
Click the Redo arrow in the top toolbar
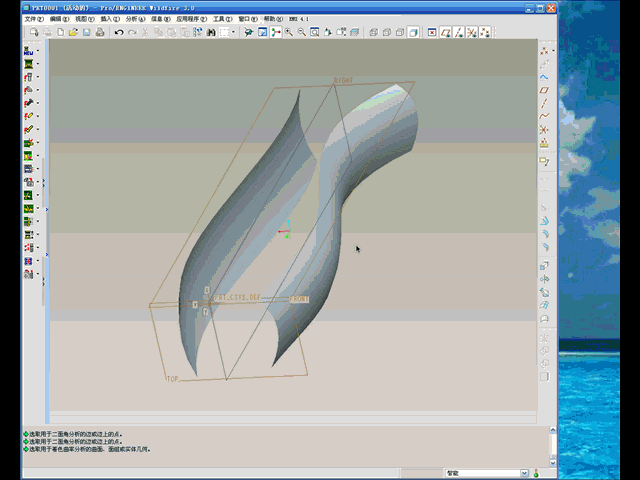[132, 33]
